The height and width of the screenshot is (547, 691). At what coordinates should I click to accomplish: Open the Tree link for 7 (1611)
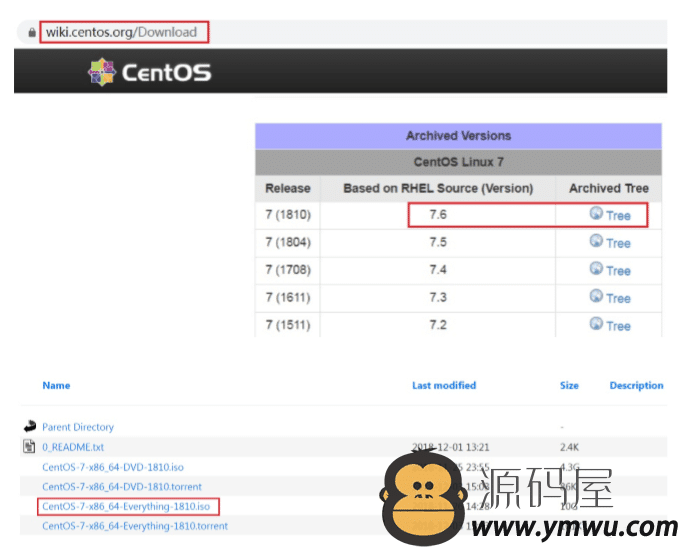coord(618,298)
